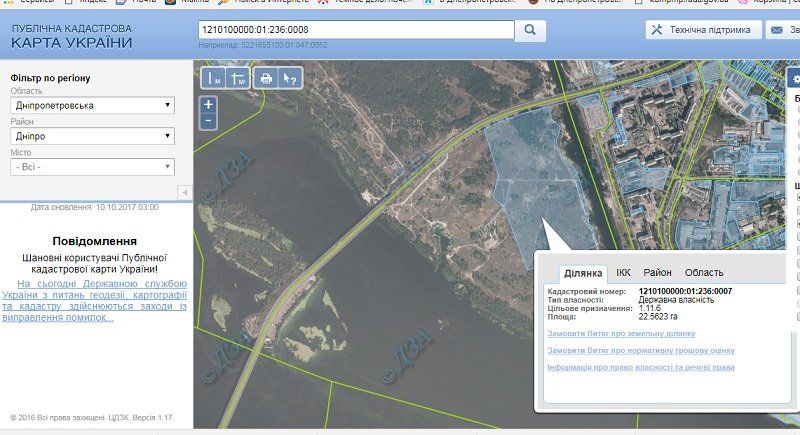
Task: Open the Місто dropdown showing Всі
Action: pos(92,167)
